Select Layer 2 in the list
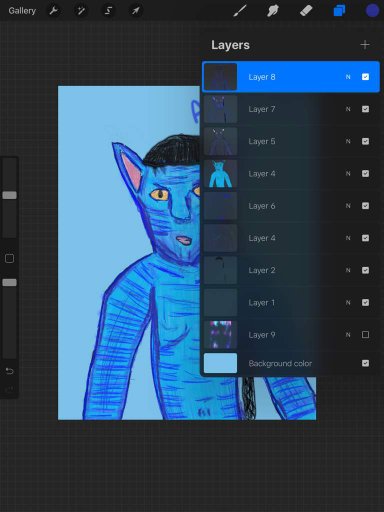This screenshot has height=512, width=384. click(291, 270)
